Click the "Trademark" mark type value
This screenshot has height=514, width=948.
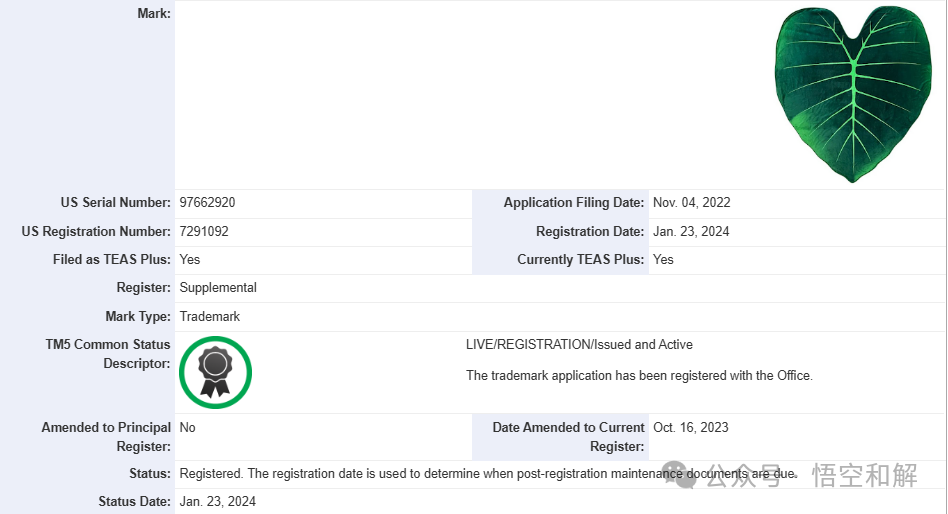210,316
